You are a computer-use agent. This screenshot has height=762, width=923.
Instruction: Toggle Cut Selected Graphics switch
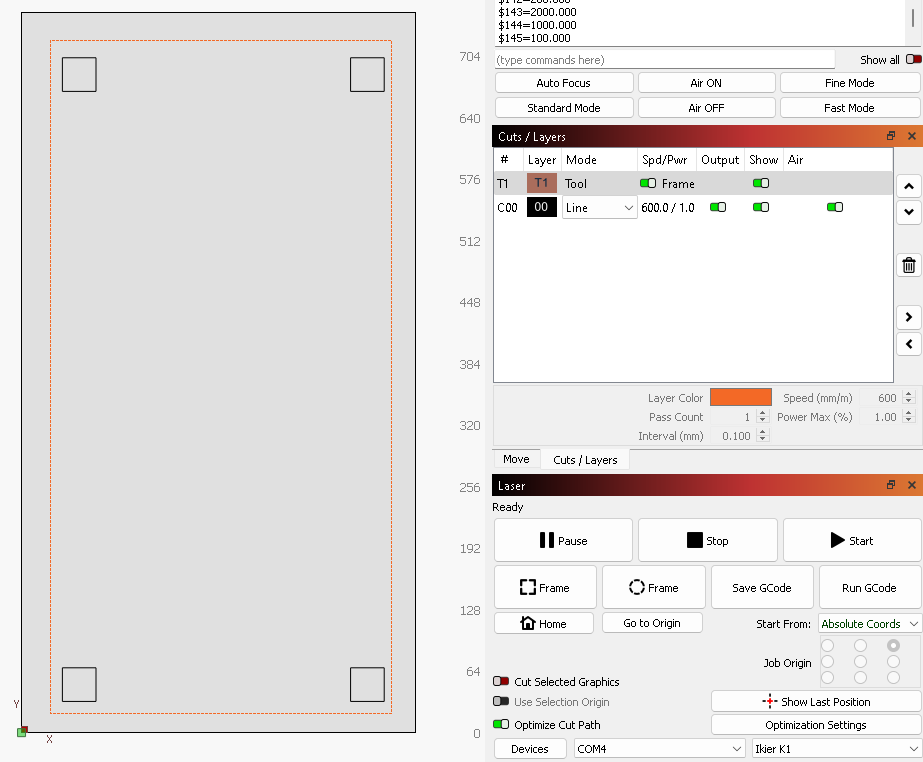point(501,682)
